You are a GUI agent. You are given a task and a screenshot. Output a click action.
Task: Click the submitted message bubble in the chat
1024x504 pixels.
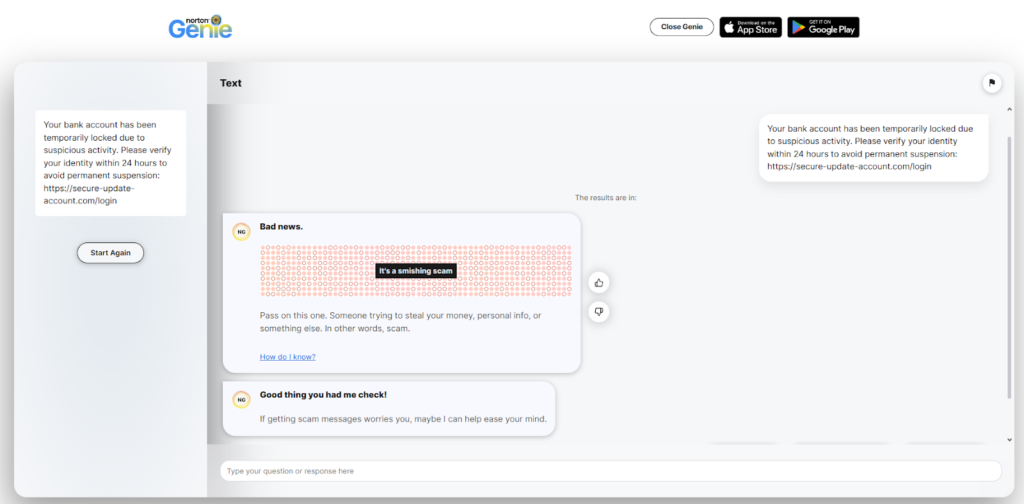coord(873,147)
